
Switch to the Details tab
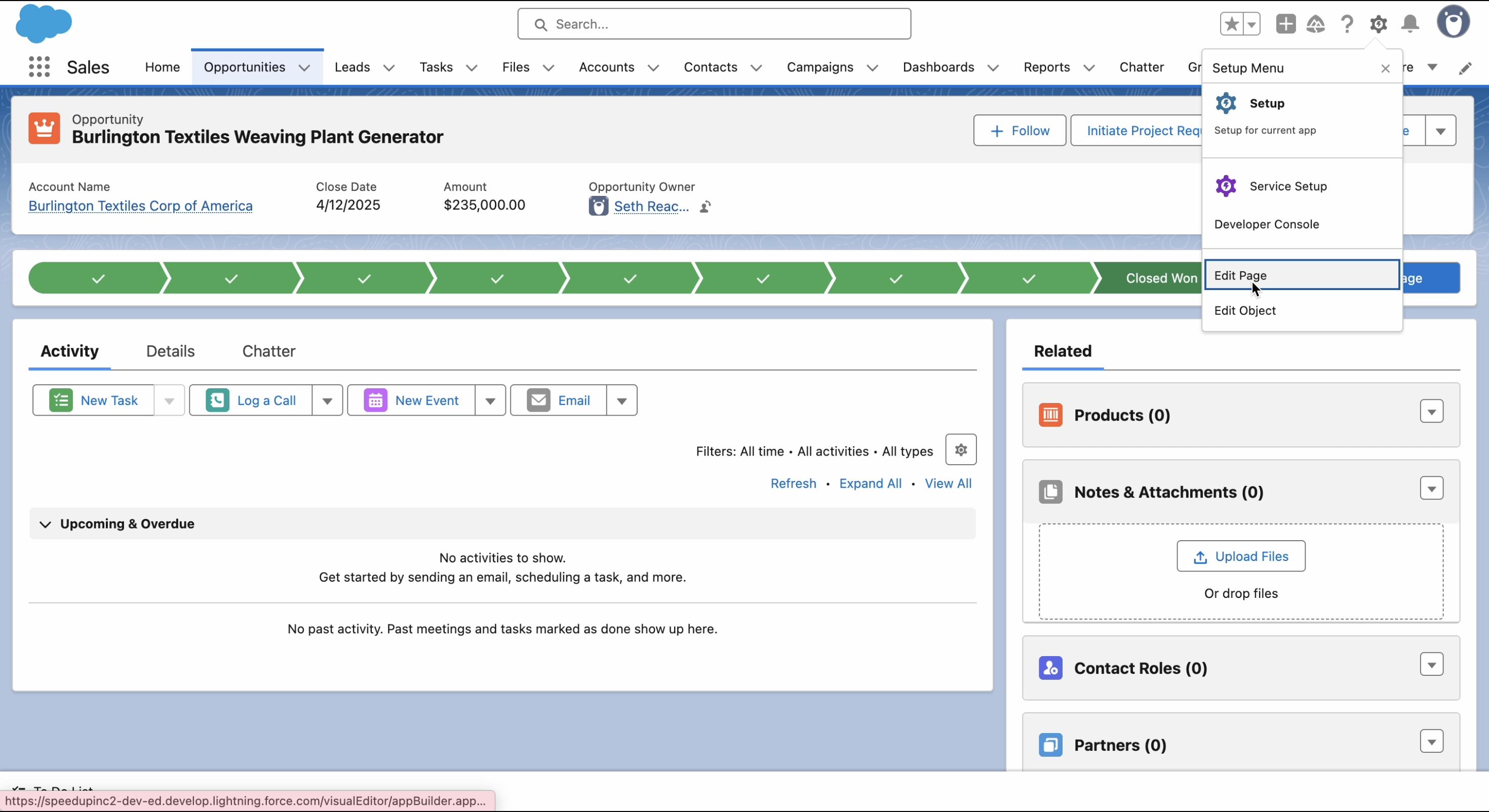click(170, 351)
